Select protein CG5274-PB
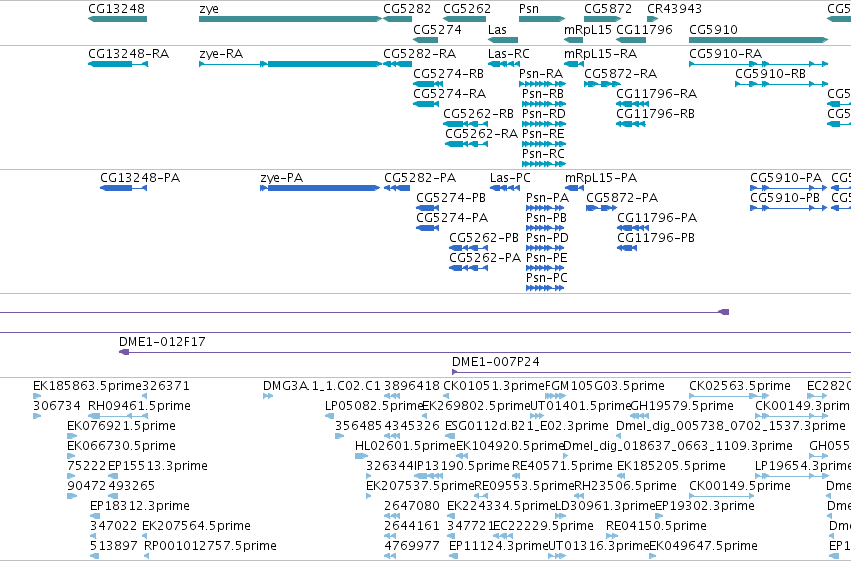 (451, 197)
